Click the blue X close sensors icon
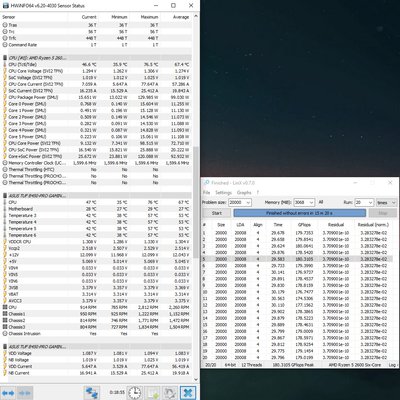Viewport: 400px width, 400px height. (188, 393)
